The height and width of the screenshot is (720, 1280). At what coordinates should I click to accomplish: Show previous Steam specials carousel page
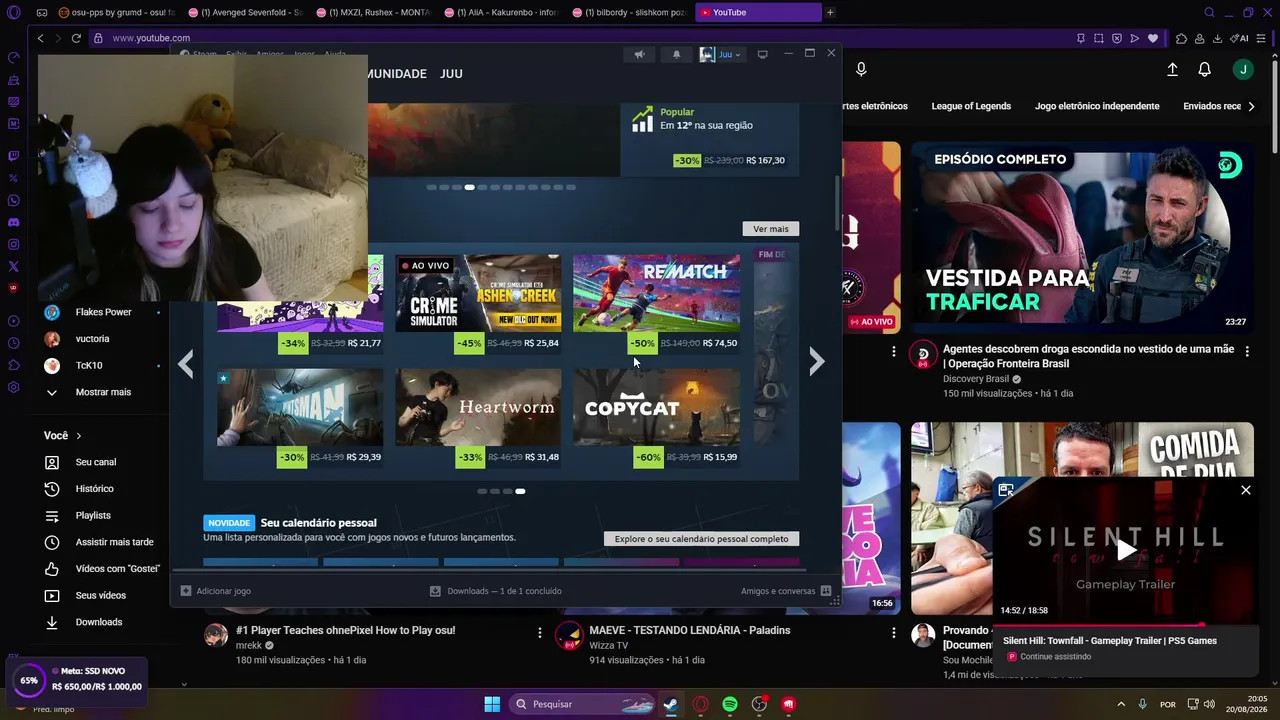pos(186,362)
